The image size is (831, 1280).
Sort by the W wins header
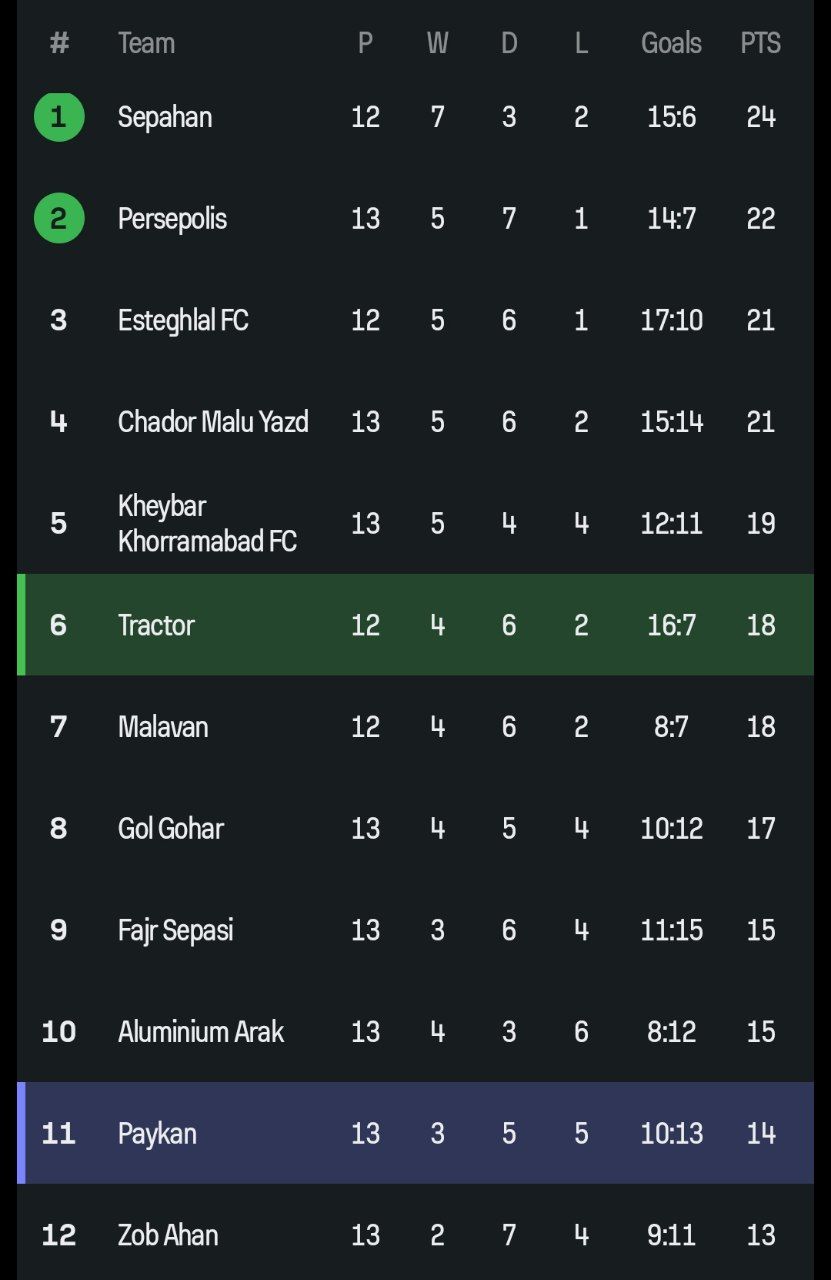(x=437, y=43)
